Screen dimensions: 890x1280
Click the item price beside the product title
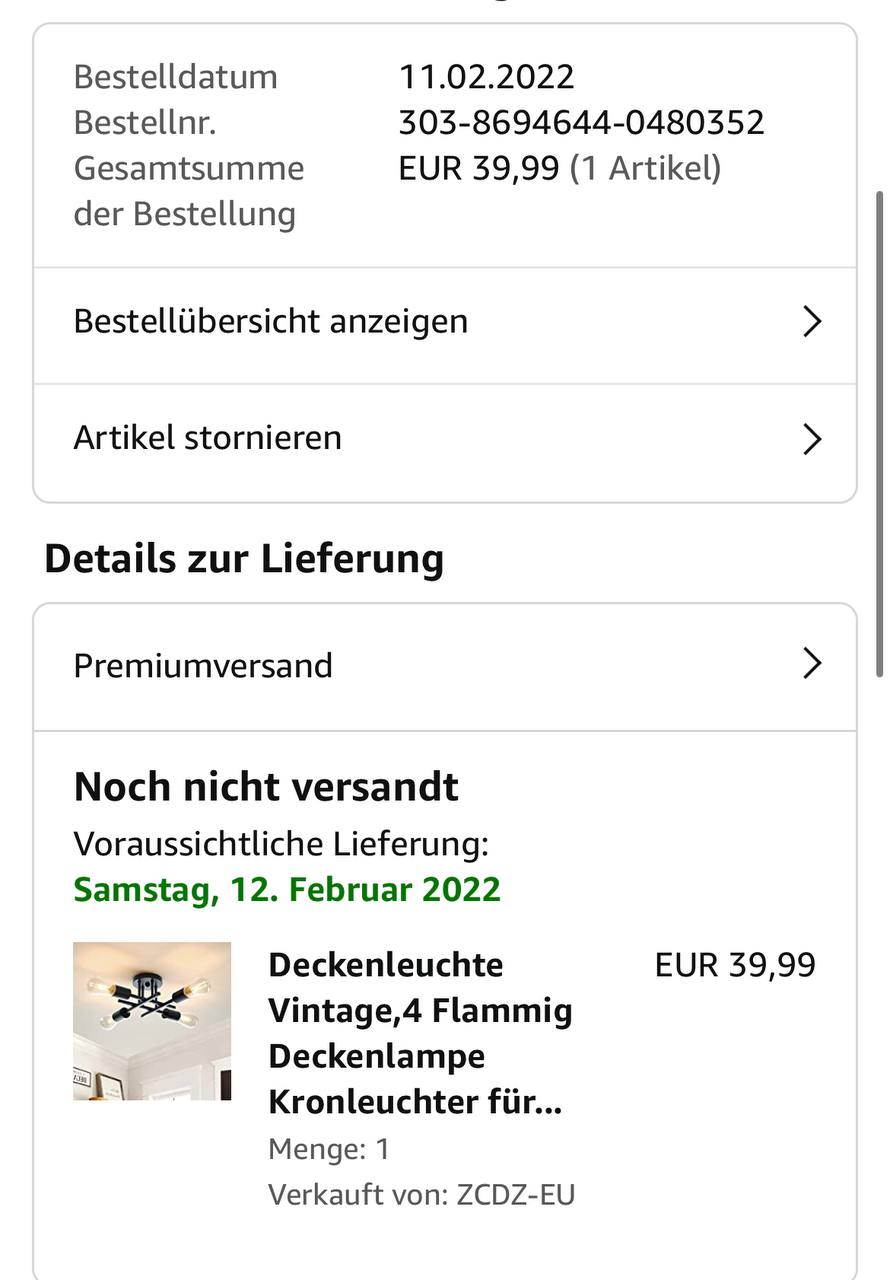click(x=735, y=965)
